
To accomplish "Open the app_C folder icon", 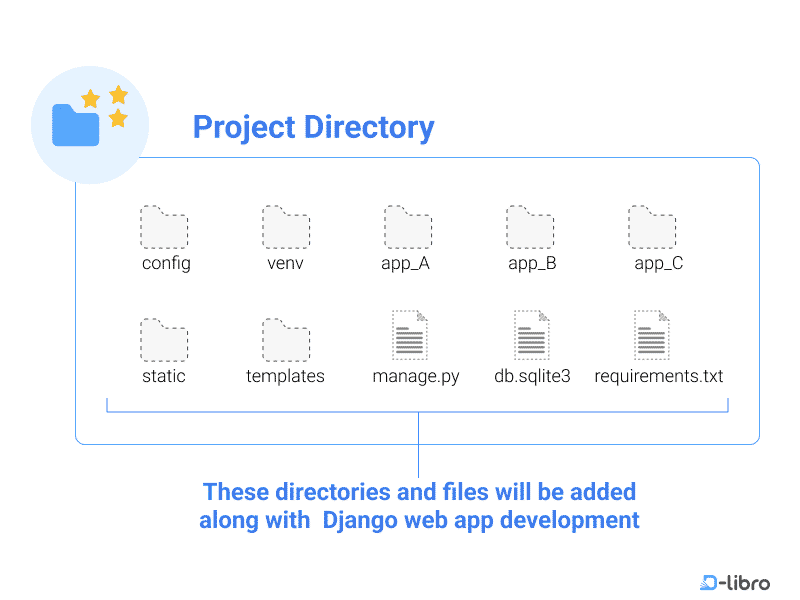I will point(652,228).
